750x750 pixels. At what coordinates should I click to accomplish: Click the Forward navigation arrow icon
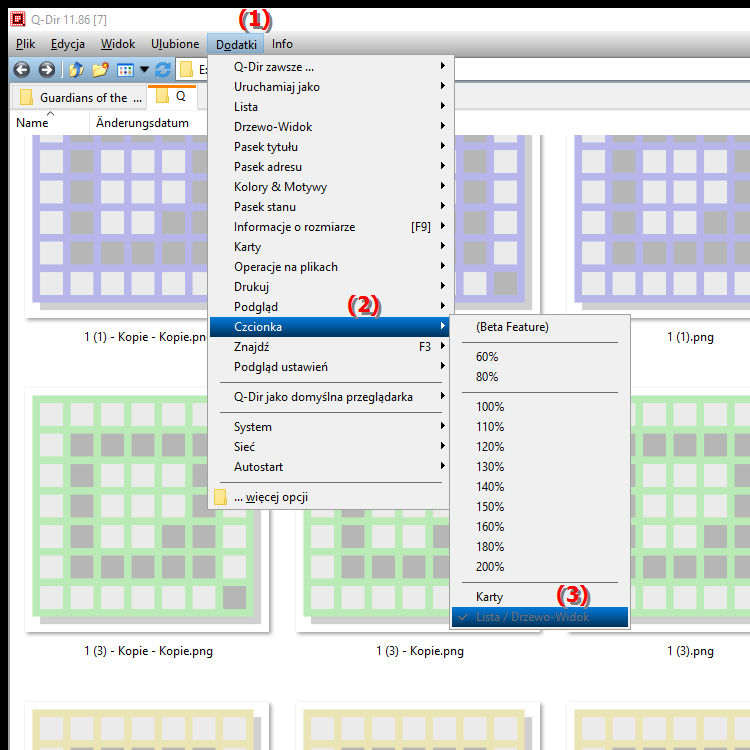tap(46, 70)
